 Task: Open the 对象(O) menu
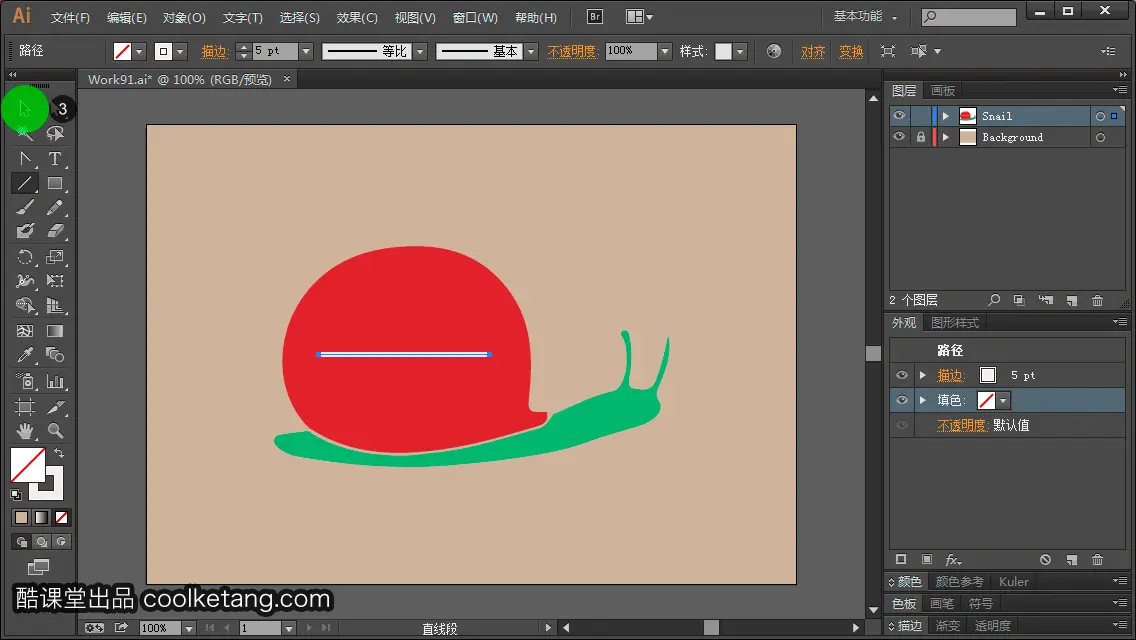coord(184,17)
